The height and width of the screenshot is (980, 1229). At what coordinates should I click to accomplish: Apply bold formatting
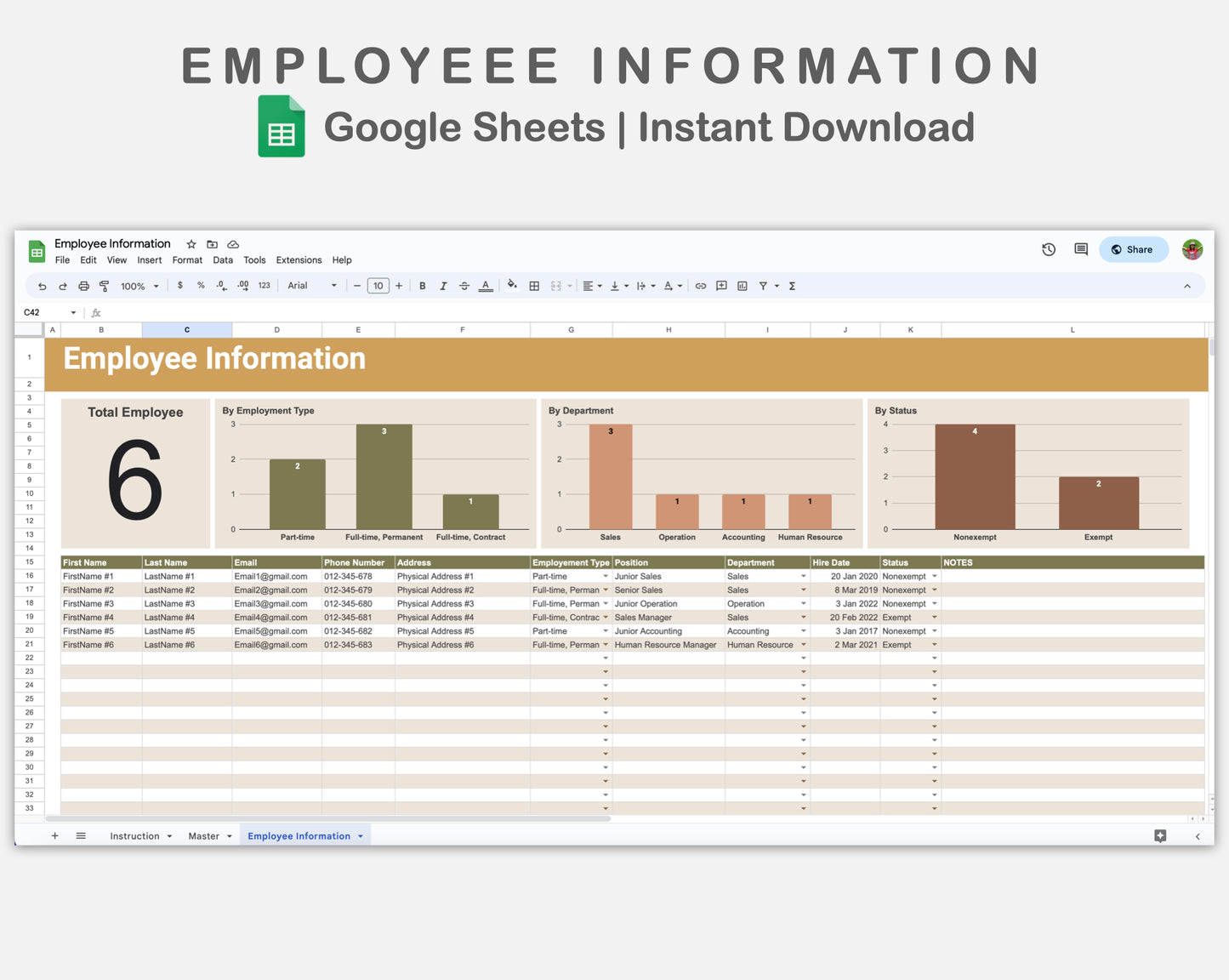423,286
